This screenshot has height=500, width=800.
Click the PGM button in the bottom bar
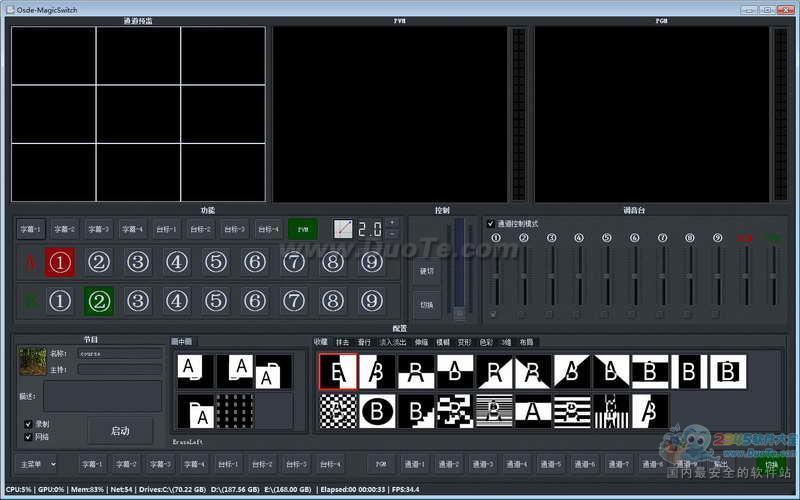[x=381, y=464]
